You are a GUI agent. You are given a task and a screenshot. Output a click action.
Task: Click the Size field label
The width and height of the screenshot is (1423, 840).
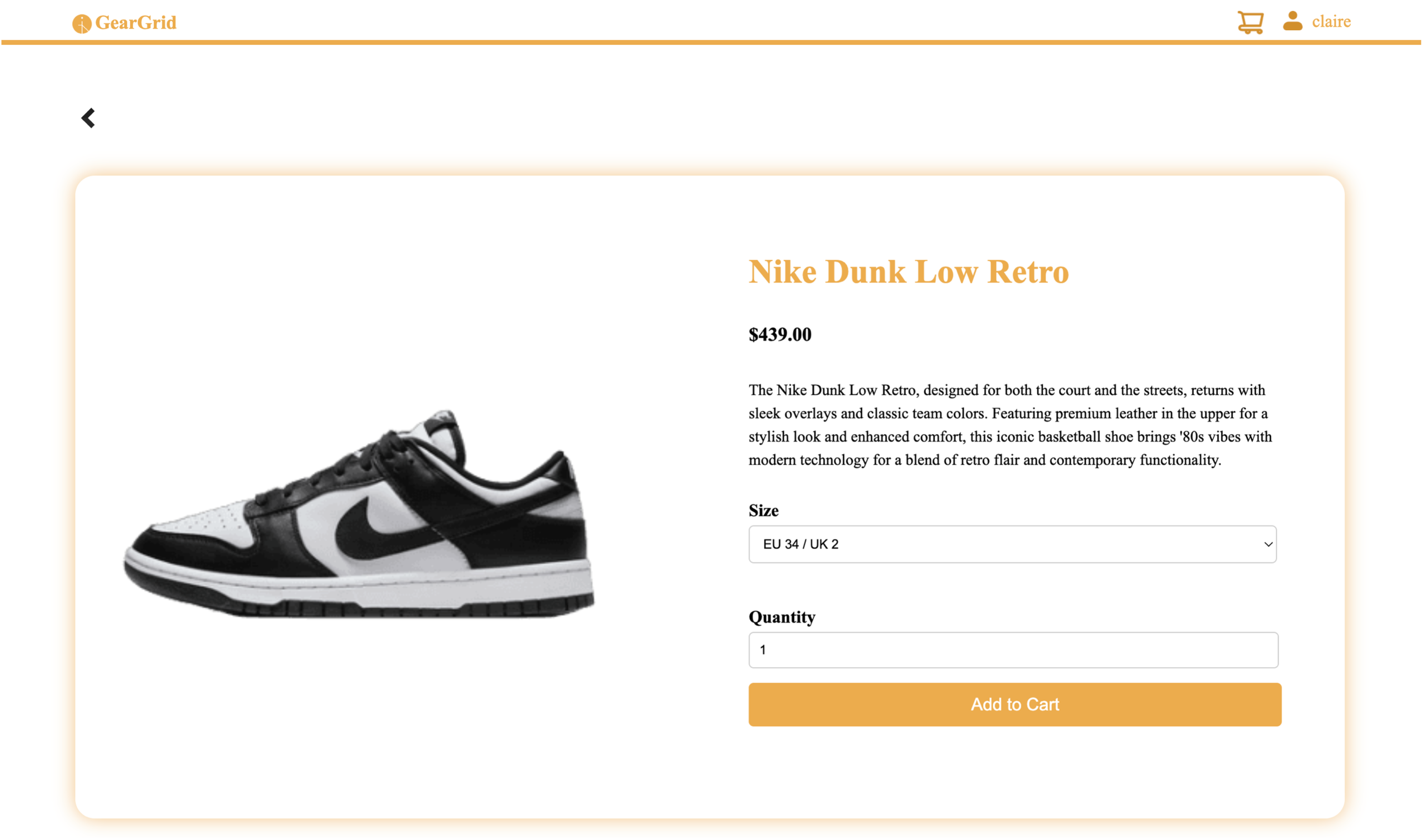tap(763, 510)
